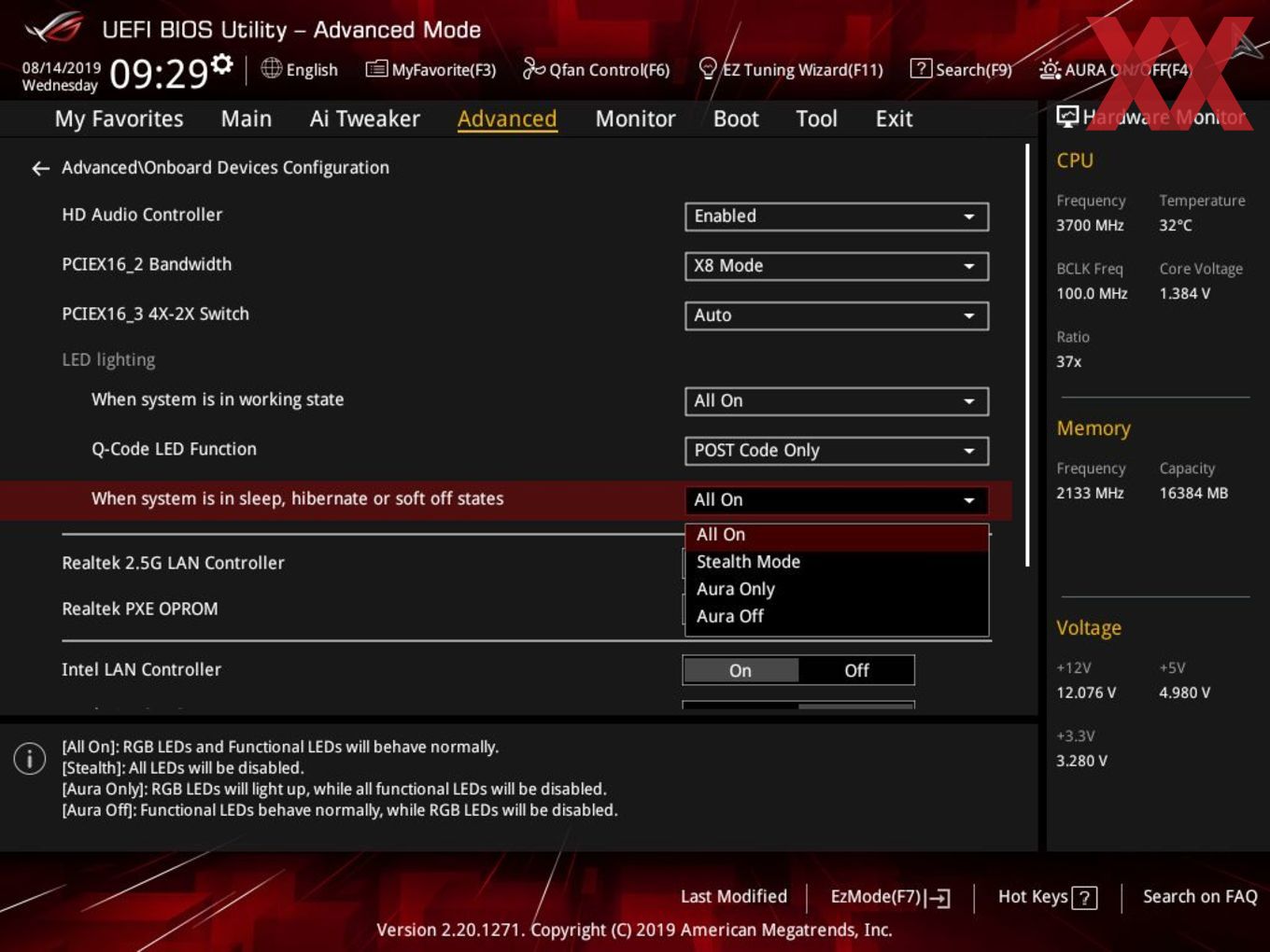Viewport: 1270px width, 952px height.
Task: Set Intel LAN Controller to Off
Action: (856, 670)
